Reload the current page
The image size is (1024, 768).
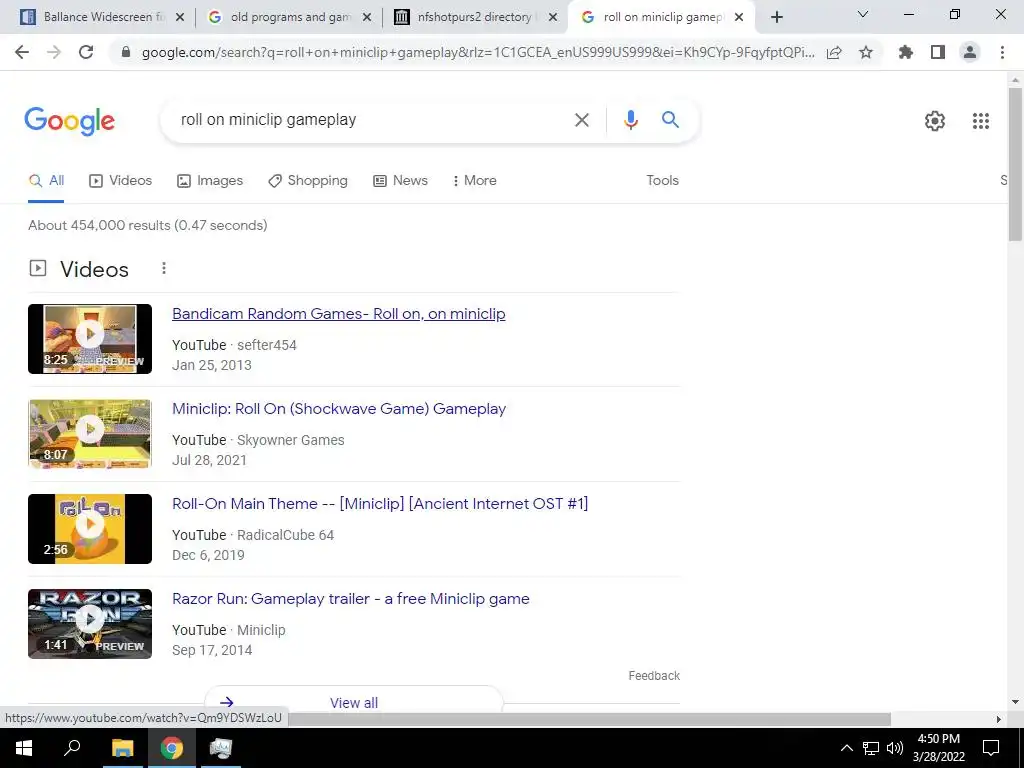click(86, 52)
